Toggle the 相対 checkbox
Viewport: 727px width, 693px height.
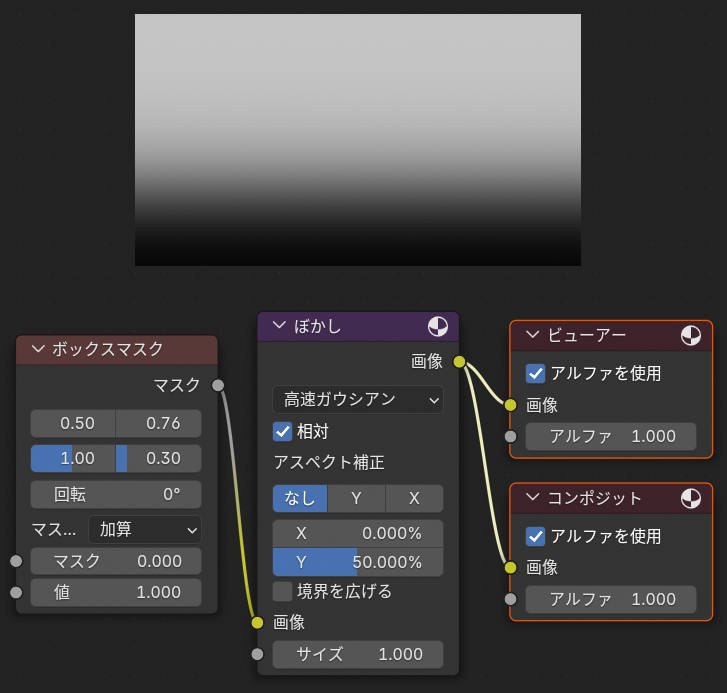pos(282,432)
